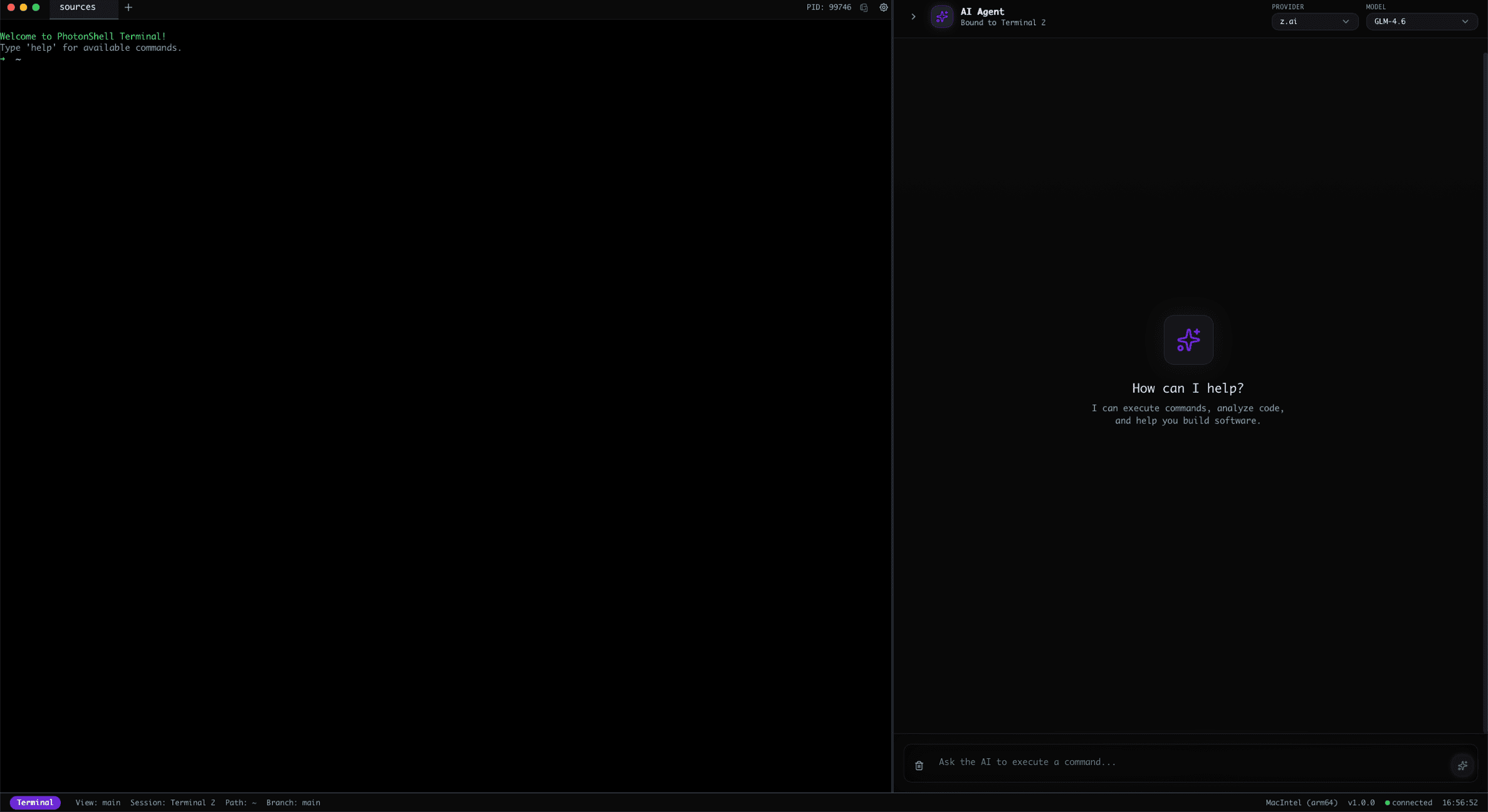Collapse the AI Agent panel with the chevron

(913, 17)
